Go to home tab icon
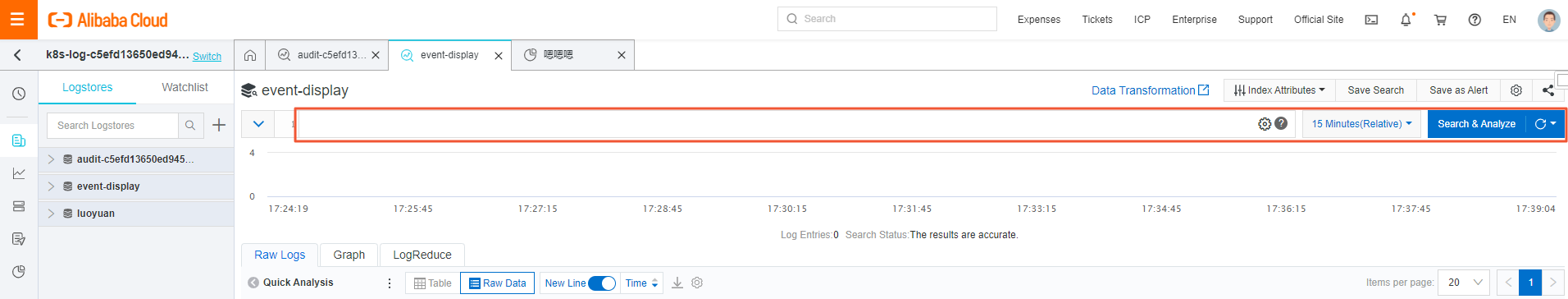The width and height of the screenshot is (1568, 299). 250,55
